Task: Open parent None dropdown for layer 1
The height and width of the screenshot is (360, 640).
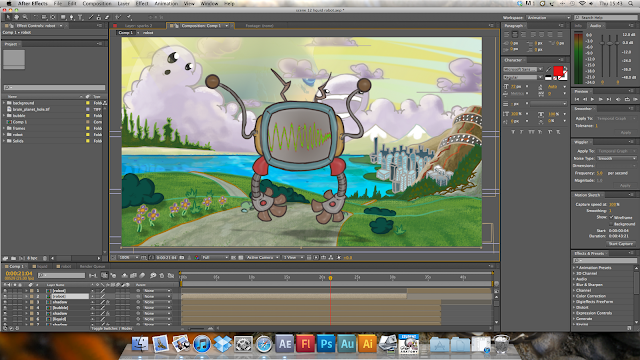Action: pyautogui.click(x=157, y=291)
